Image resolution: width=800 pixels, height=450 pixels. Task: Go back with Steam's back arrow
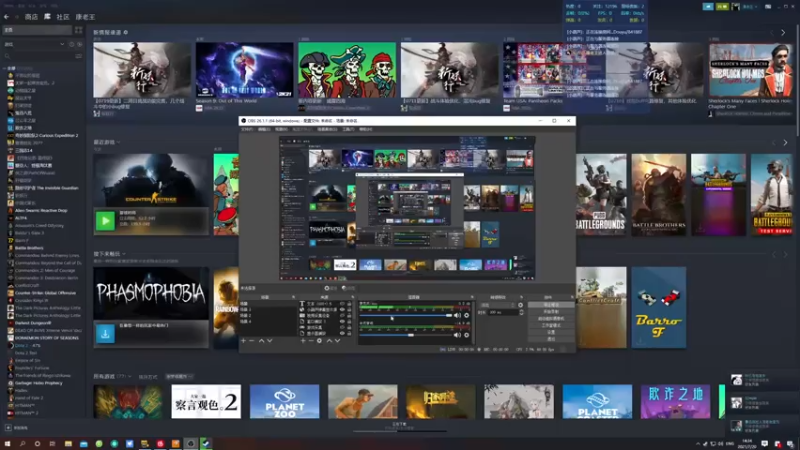tap(6, 17)
